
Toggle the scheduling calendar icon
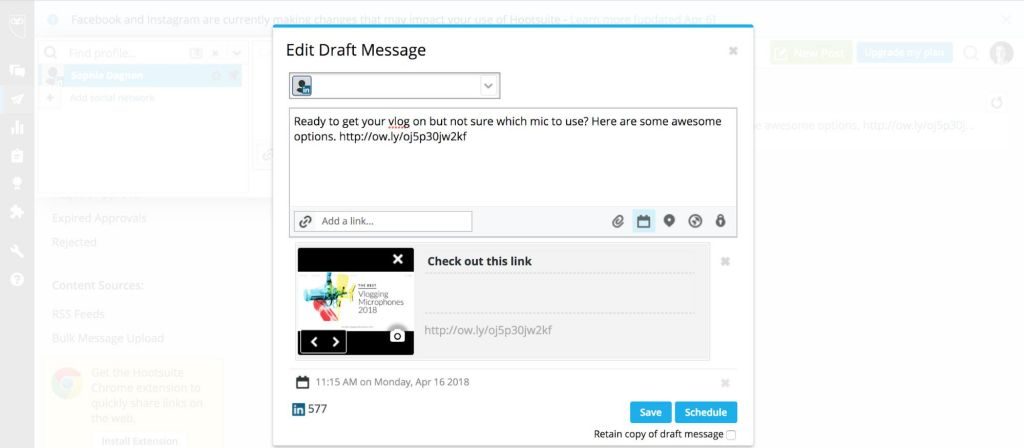(x=644, y=221)
